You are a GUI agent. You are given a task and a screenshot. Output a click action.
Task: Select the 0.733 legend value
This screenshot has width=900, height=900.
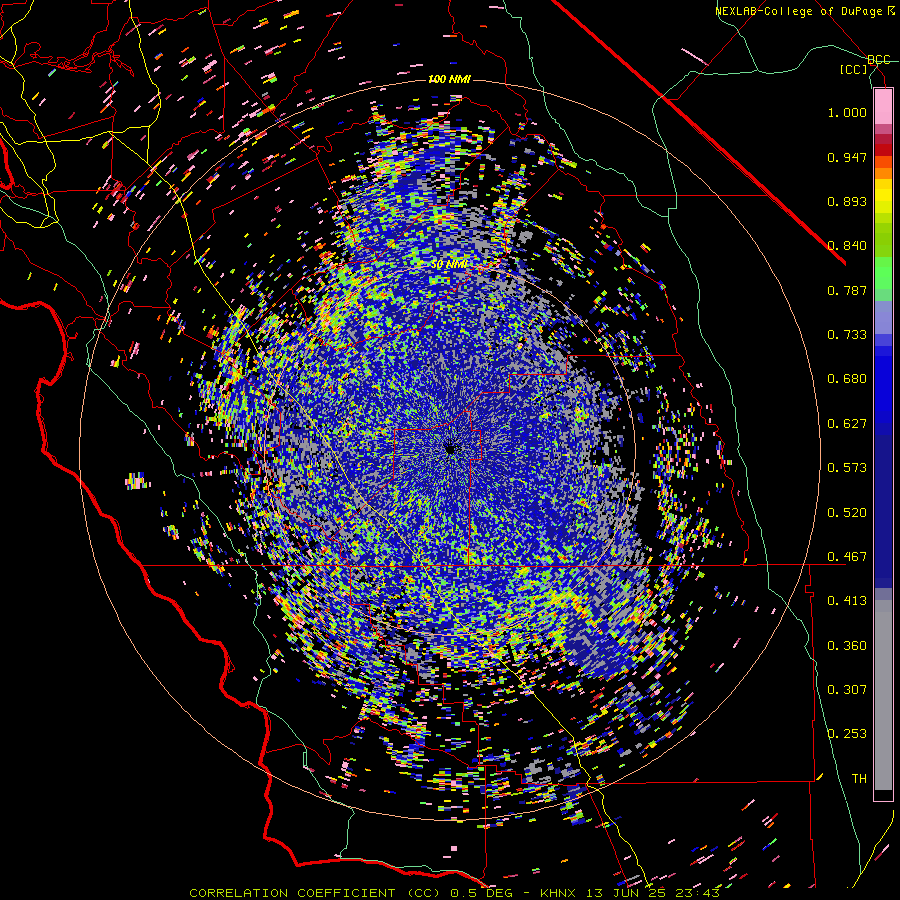(x=847, y=335)
